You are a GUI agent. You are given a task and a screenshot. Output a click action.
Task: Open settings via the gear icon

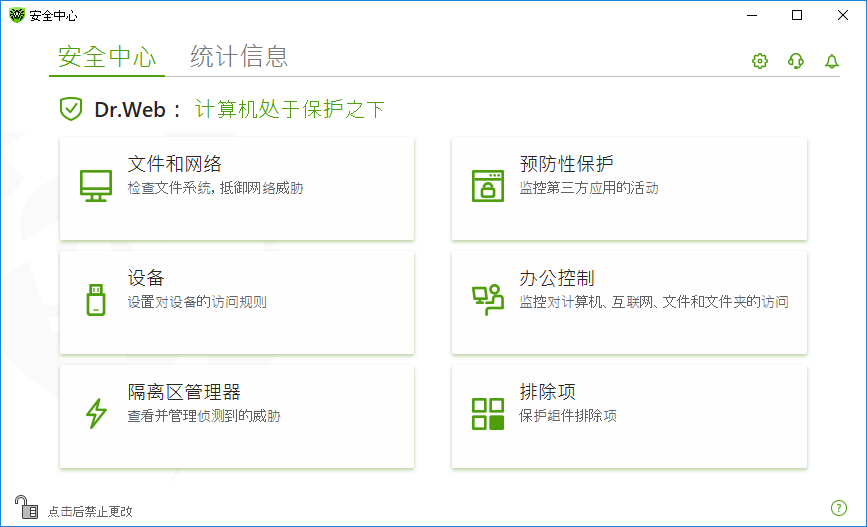pyautogui.click(x=760, y=61)
